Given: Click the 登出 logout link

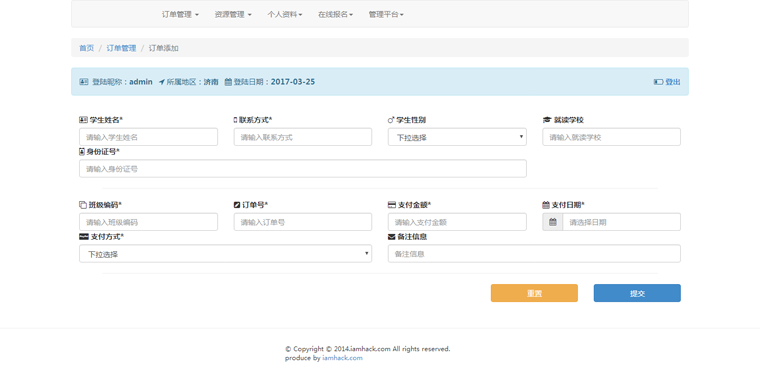Looking at the screenshot, I should 673,82.
